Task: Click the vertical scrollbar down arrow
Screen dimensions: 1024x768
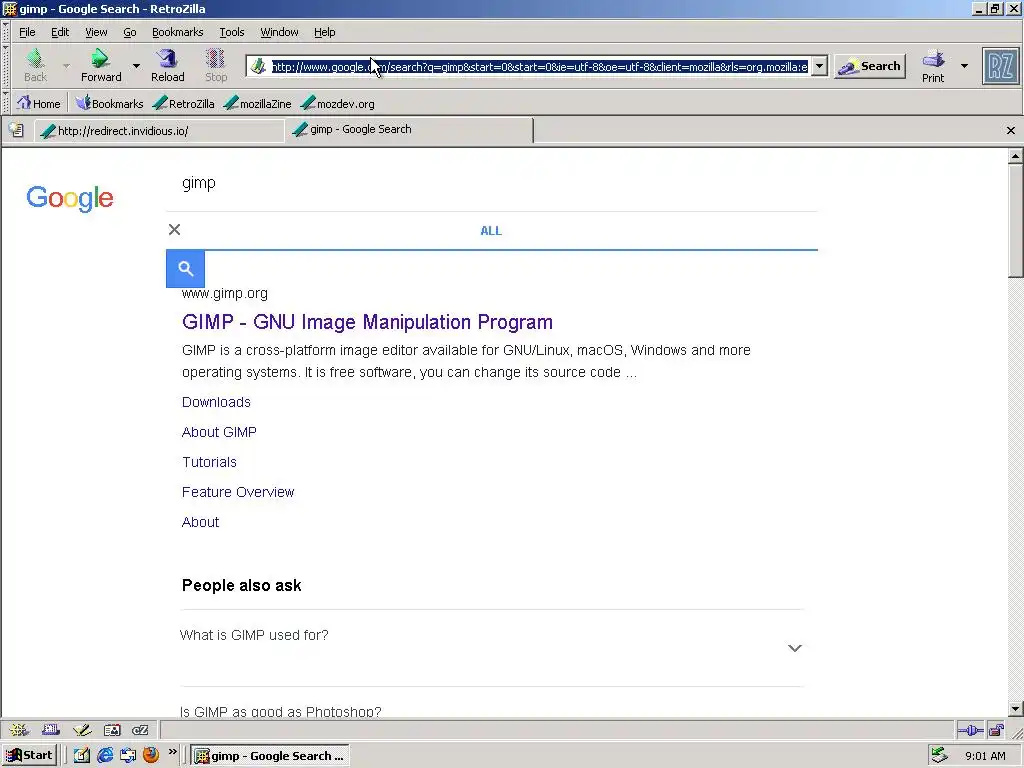Action: (x=1015, y=709)
